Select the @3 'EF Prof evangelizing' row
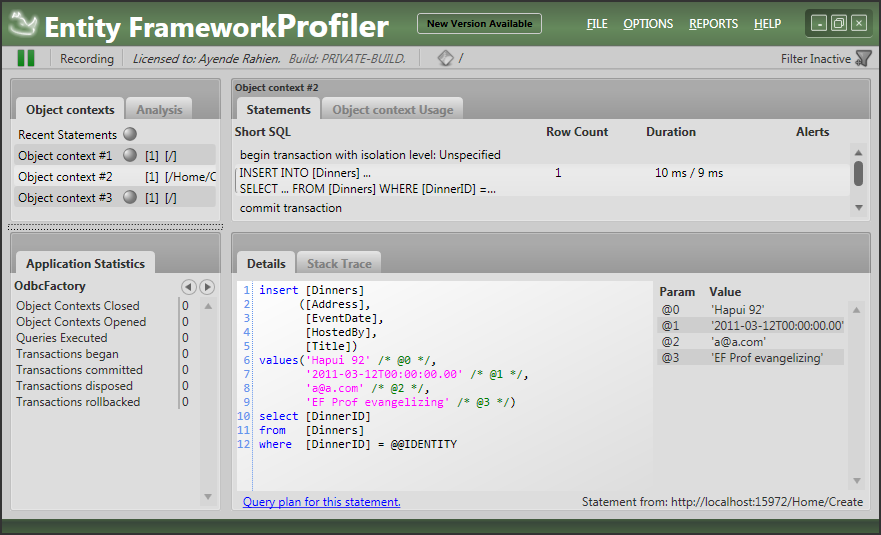Screen dimensions: 881x535 tap(751, 357)
